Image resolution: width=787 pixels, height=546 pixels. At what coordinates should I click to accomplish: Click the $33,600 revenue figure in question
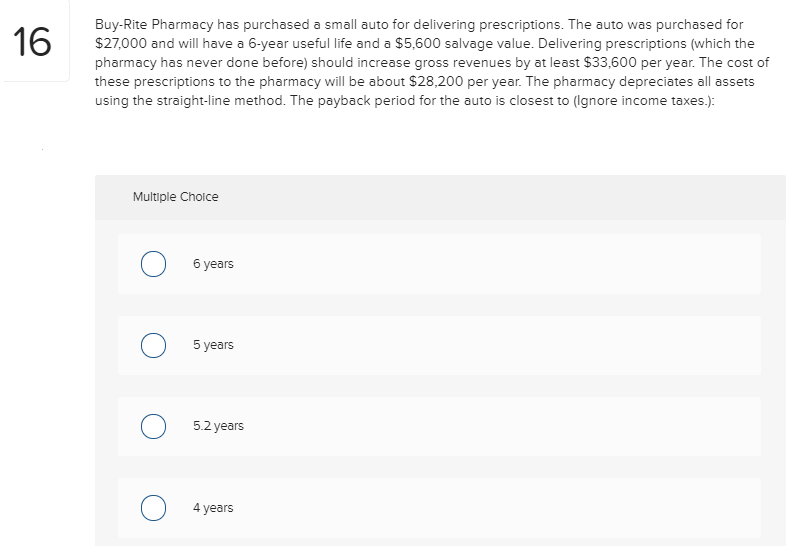610,63
